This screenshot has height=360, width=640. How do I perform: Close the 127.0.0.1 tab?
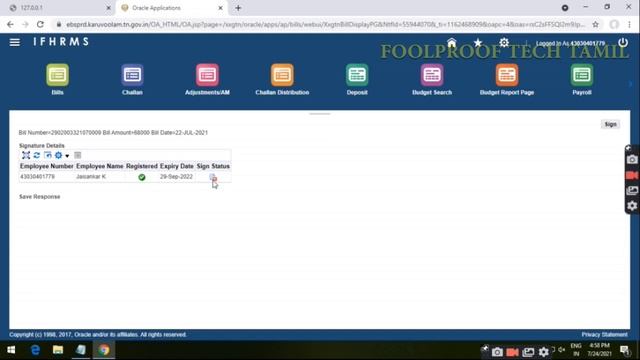(x=109, y=8)
